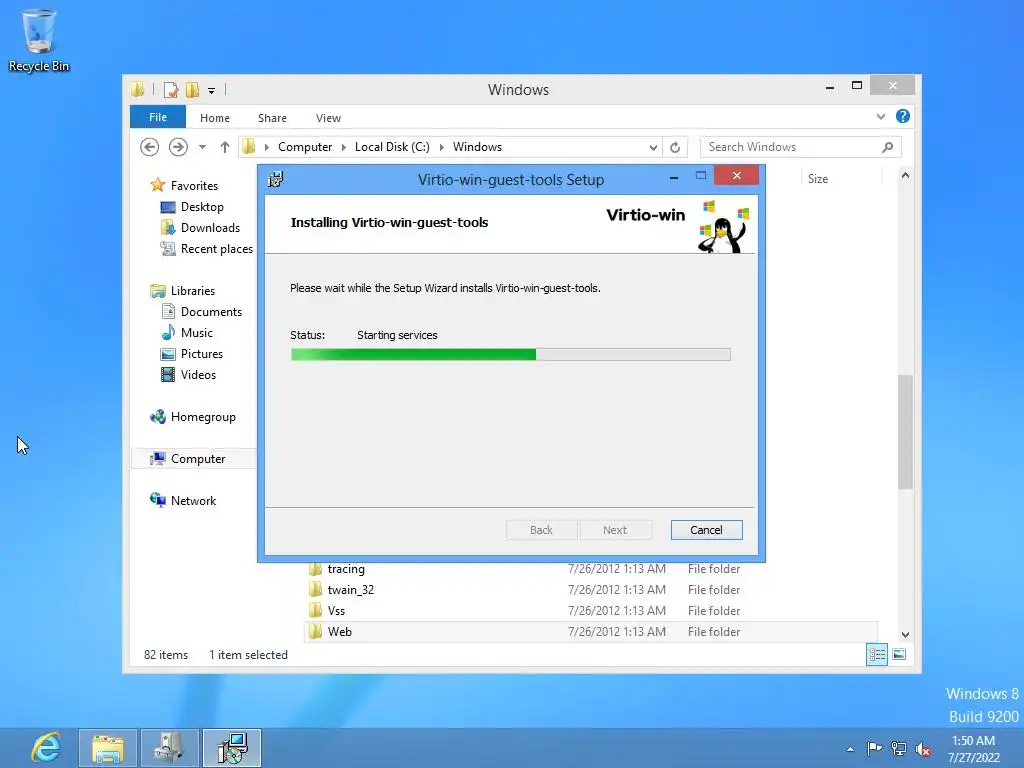
Task: Click the search magnifier icon
Action: pos(887,147)
